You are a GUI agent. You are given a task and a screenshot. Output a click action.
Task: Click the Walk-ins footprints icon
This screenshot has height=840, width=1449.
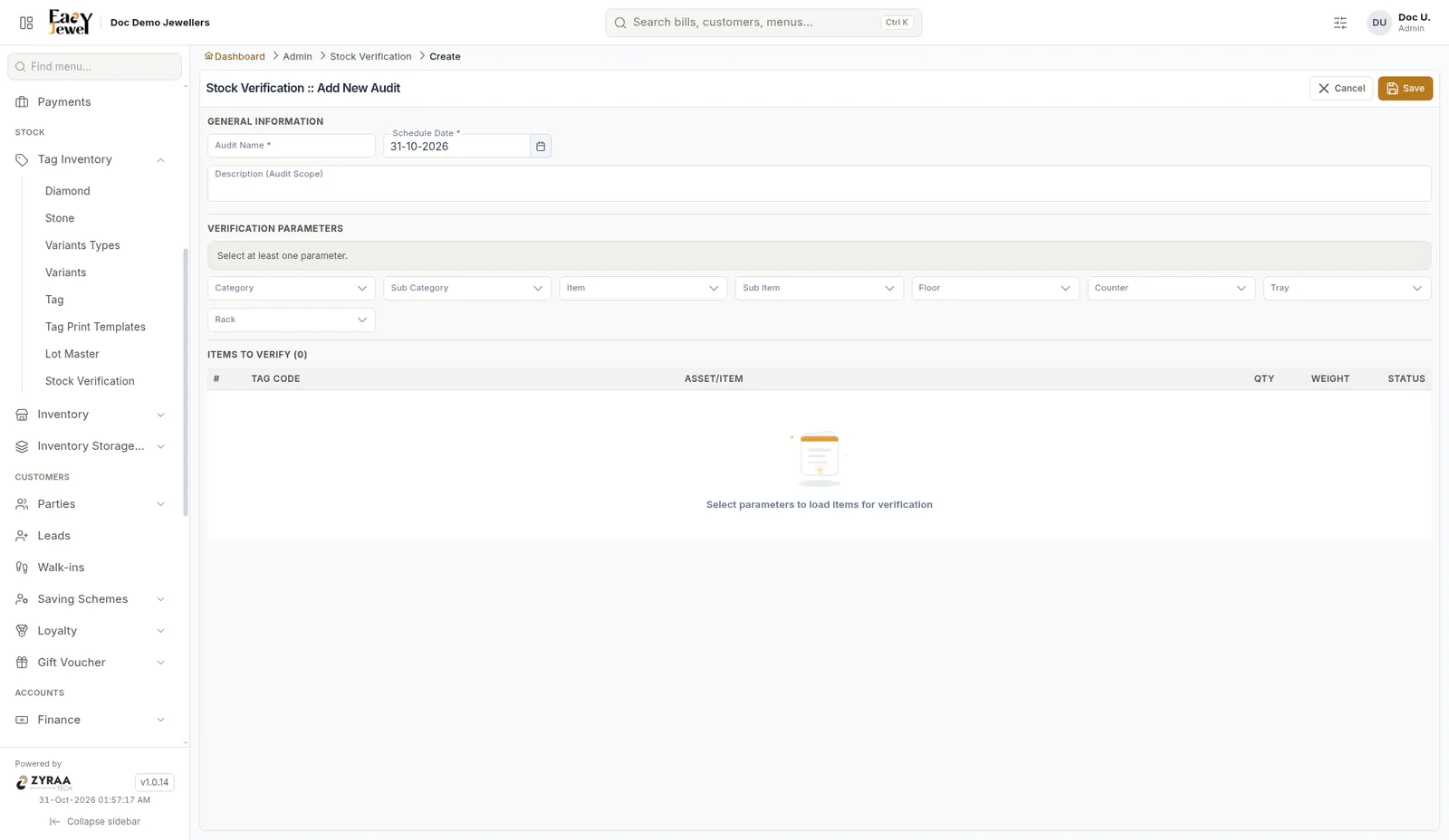[22, 568]
